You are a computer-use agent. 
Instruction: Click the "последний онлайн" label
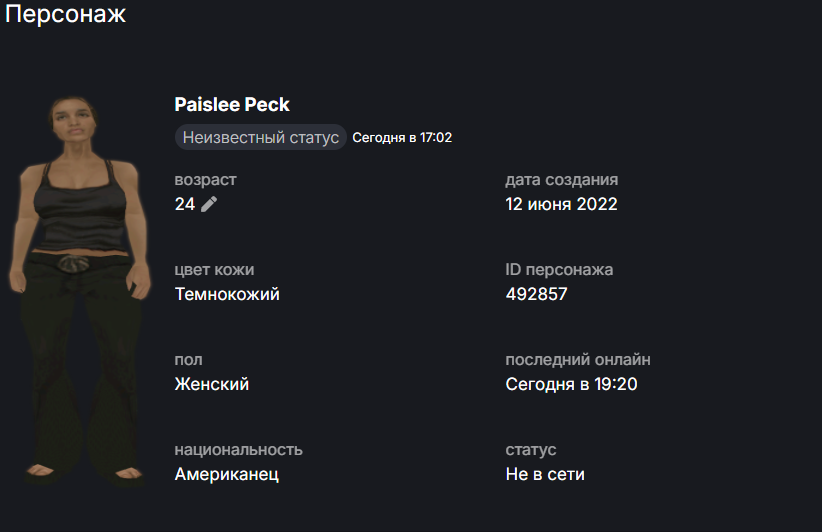578,360
